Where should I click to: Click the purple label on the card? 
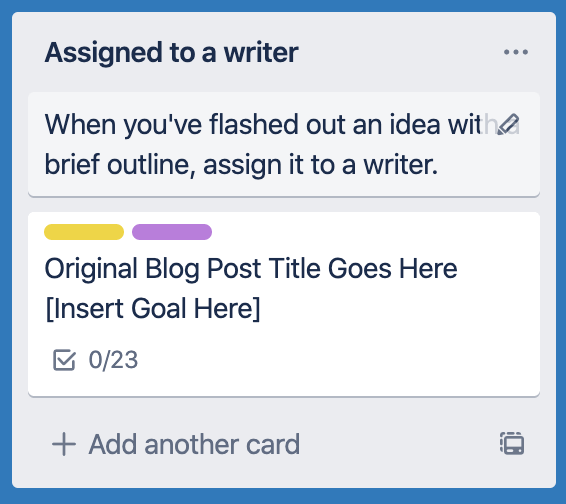[x=172, y=232]
